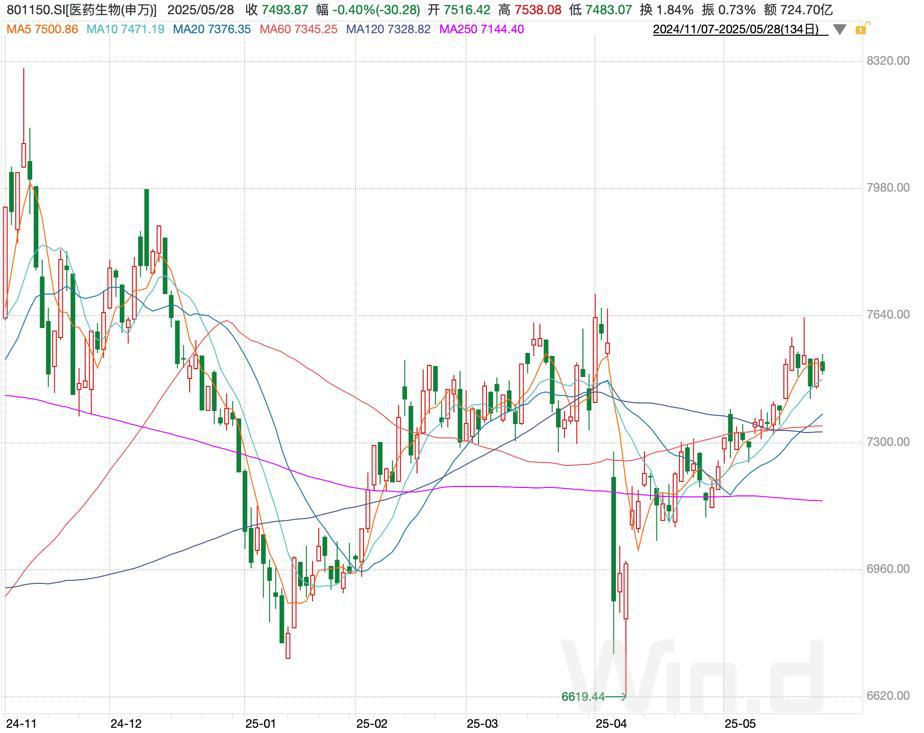Image resolution: width=924 pixels, height=733 pixels.
Task: Expand the date range dropdown triangle
Action: click(840, 29)
